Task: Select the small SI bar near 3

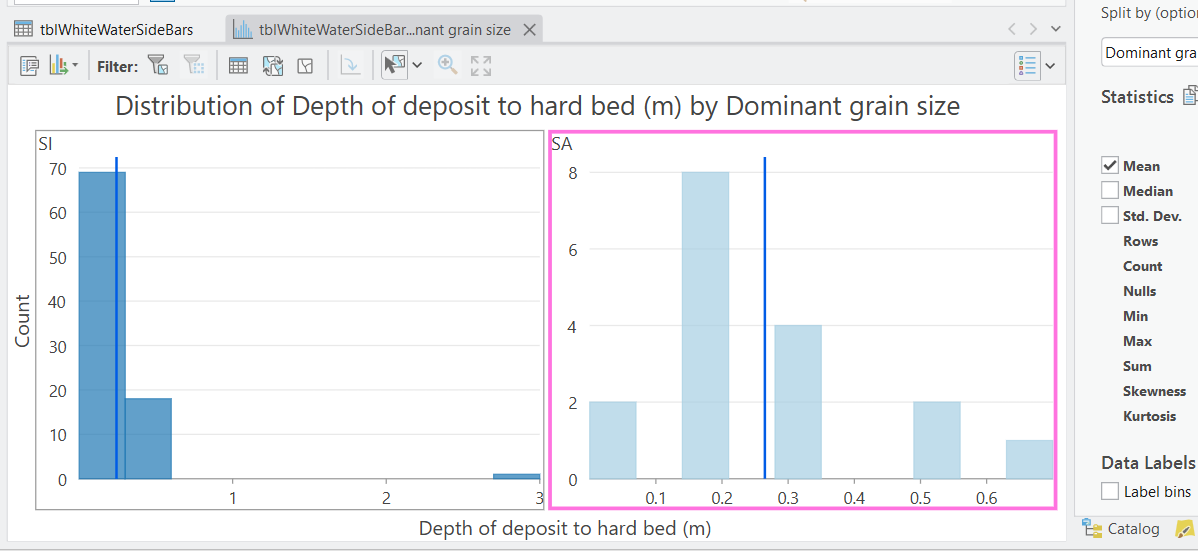Action: click(516, 477)
